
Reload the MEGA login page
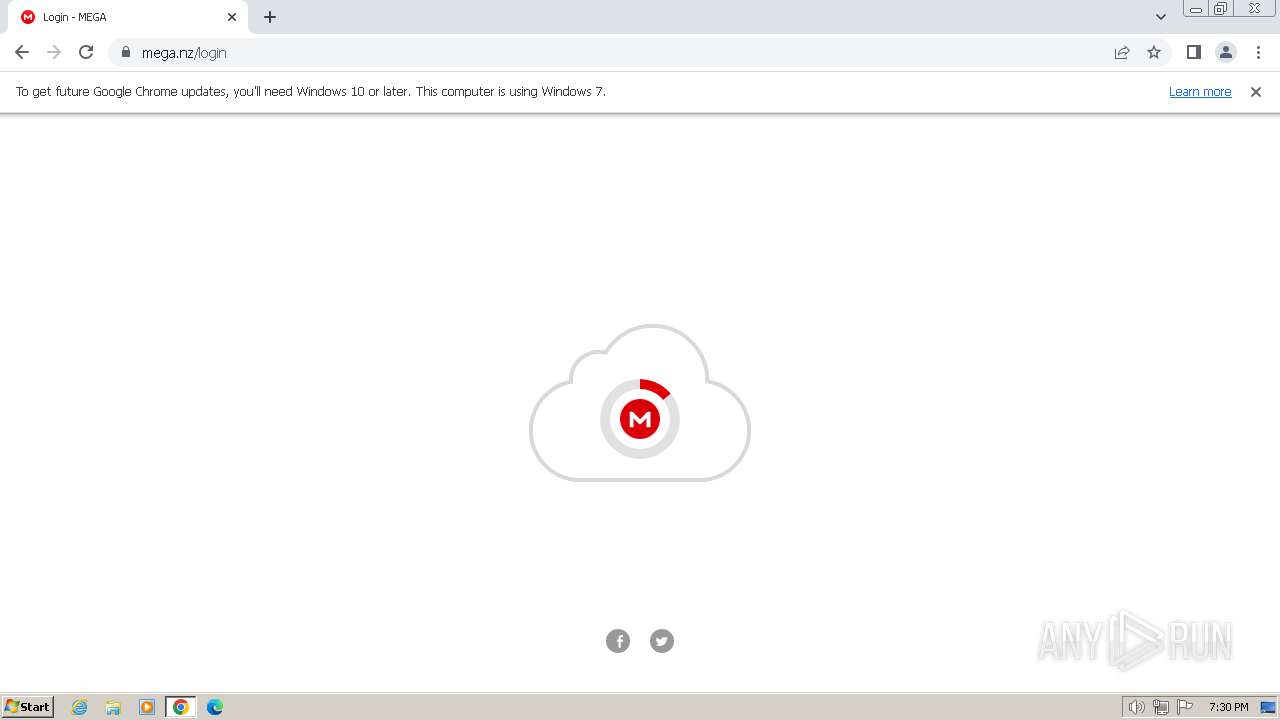86,53
